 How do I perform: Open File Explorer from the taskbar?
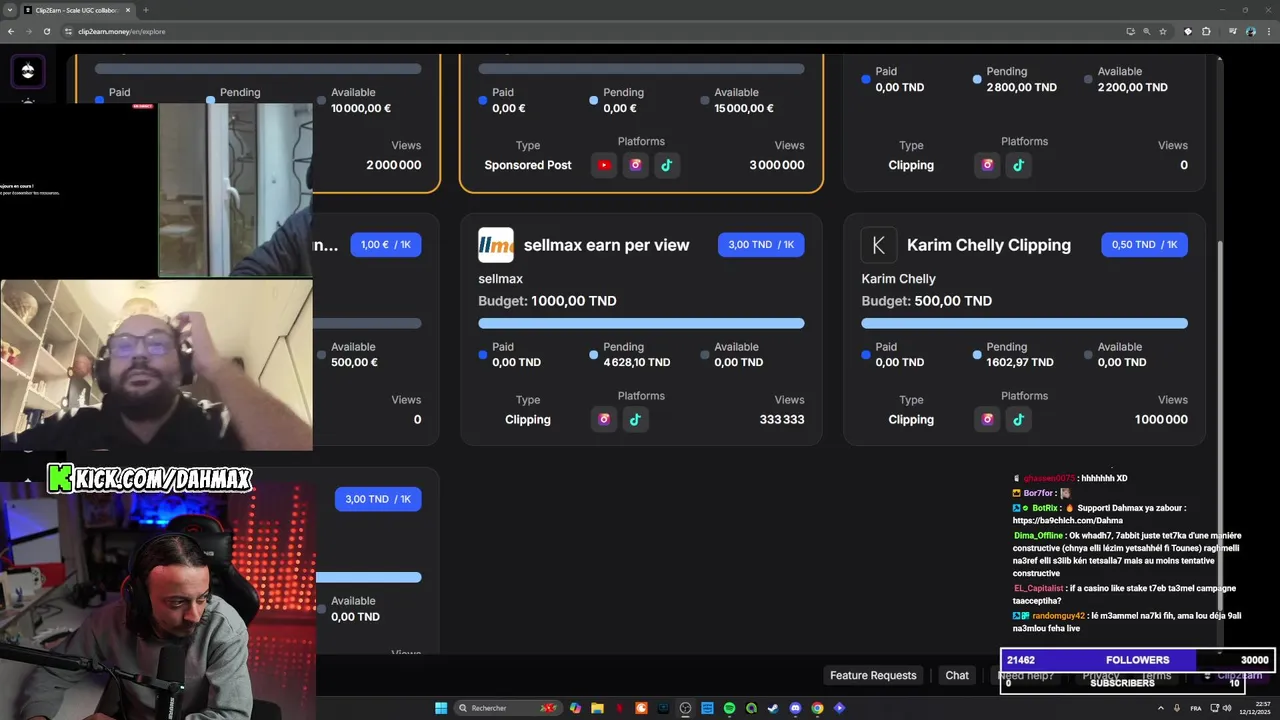tap(597, 708)
